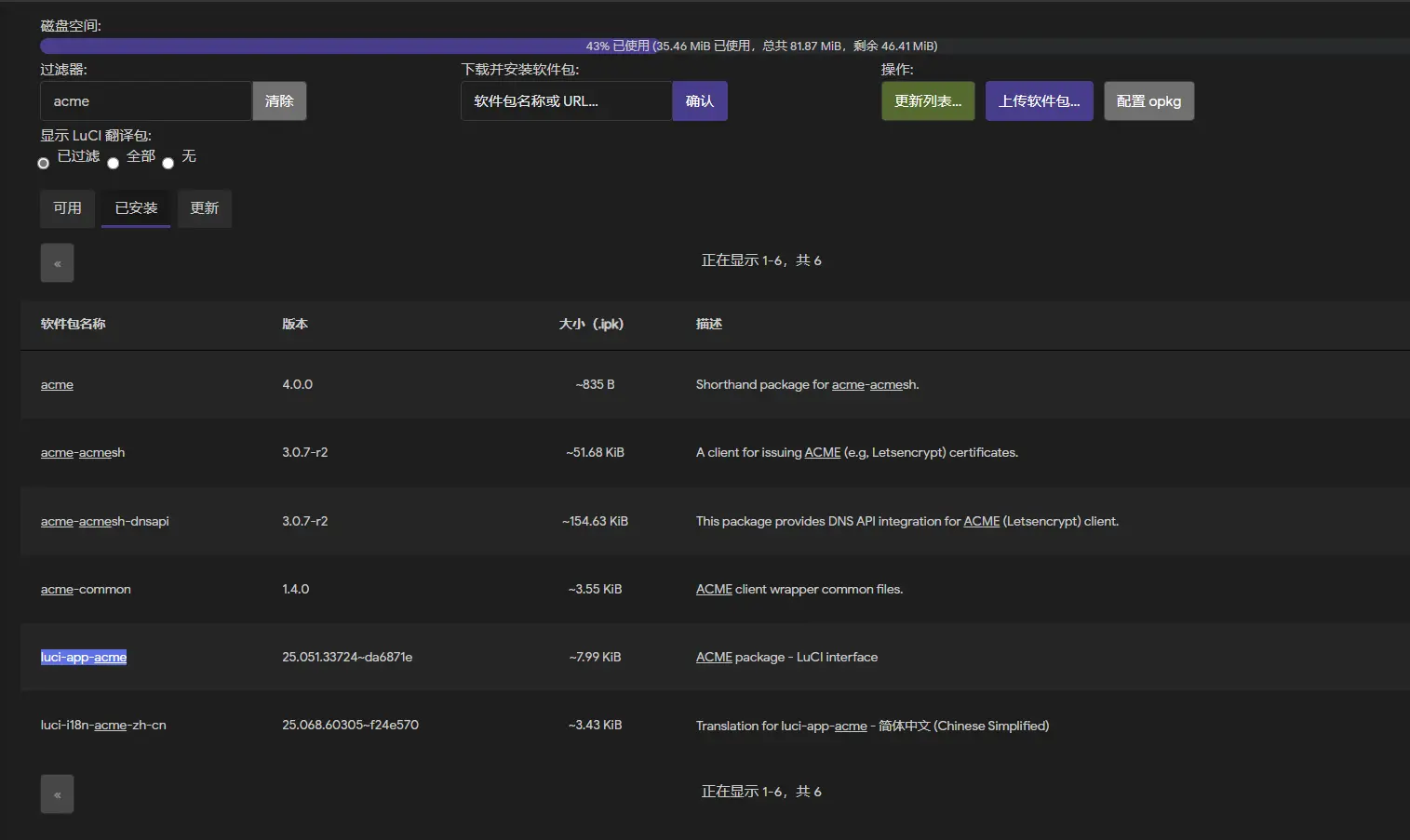
Task: Click the top previous page « button
Action: [57, 263]
